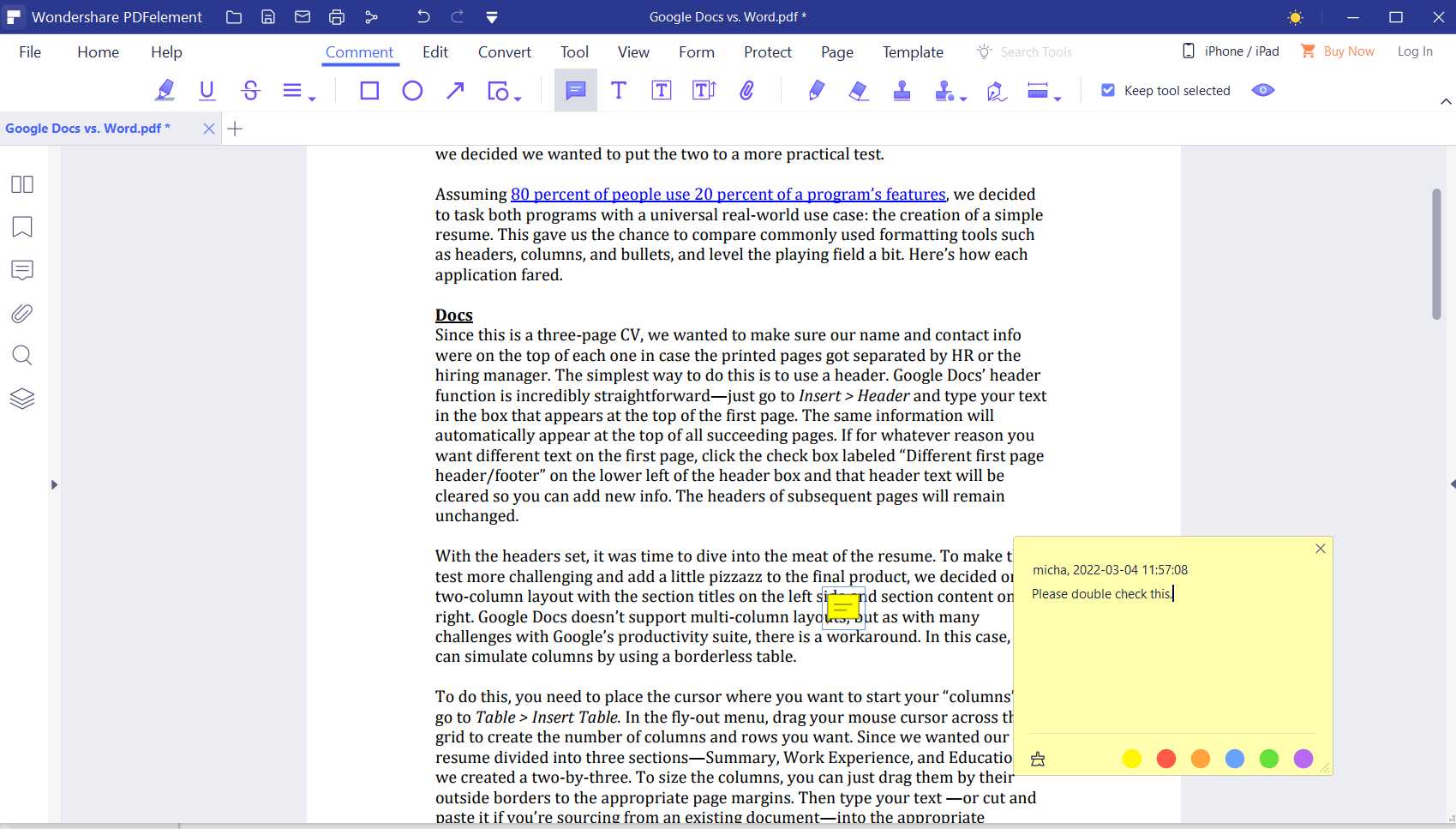
Task: Mark the sticky note with the star toggle
Action: click(x=1038, y=758)
